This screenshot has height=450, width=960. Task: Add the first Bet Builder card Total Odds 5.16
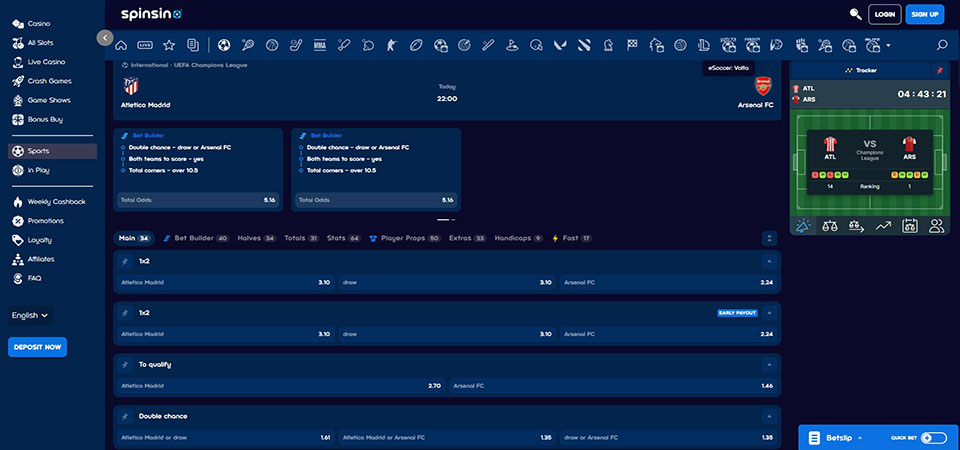pos(197,200)
